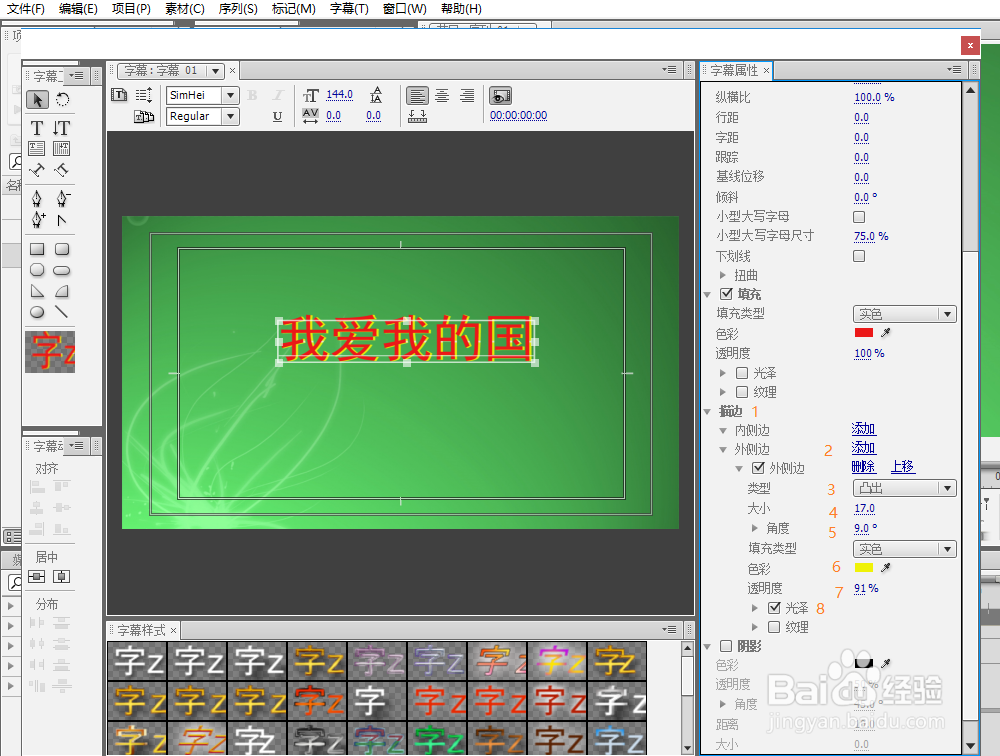Open the 字幕(T) menu
Screen dimensions: 1000x756
[349, 9]
